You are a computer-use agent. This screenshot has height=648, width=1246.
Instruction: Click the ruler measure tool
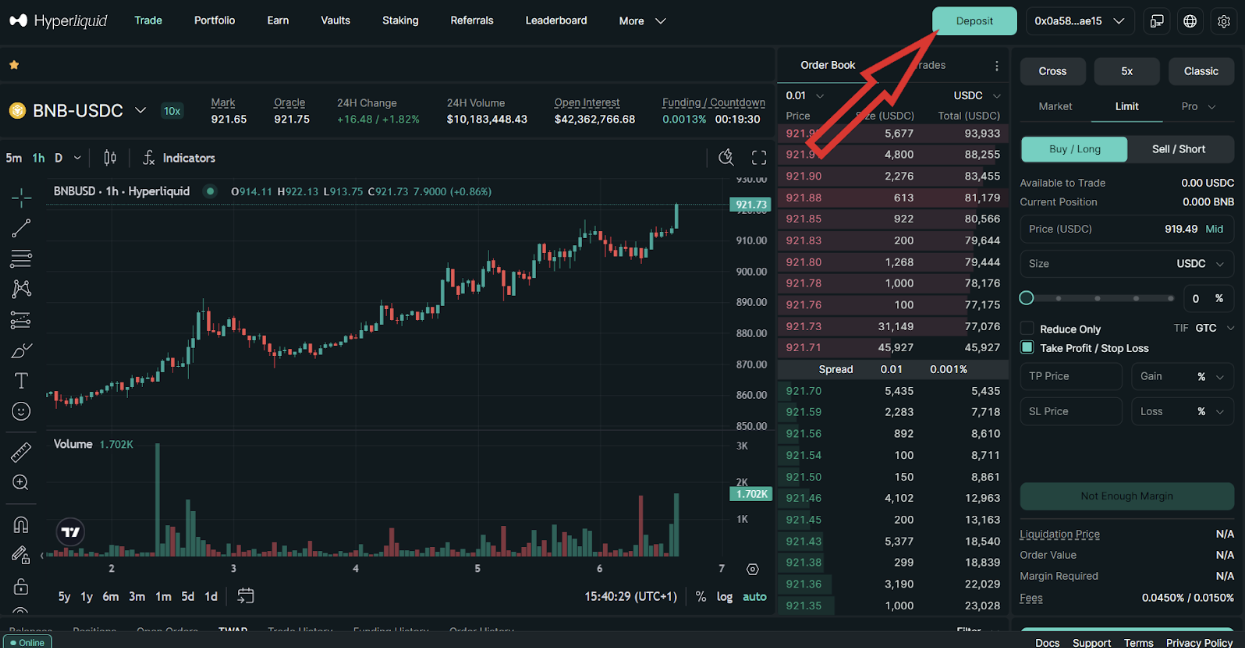click(x=20, y=453)
